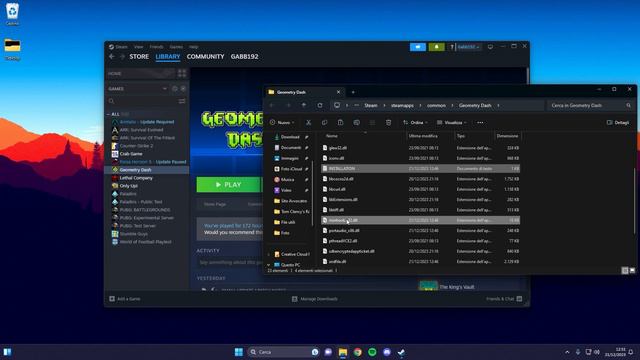Select Lethal Company in the Steam library
This screenshot has height=360, width=640.
(x=136, y=178)
